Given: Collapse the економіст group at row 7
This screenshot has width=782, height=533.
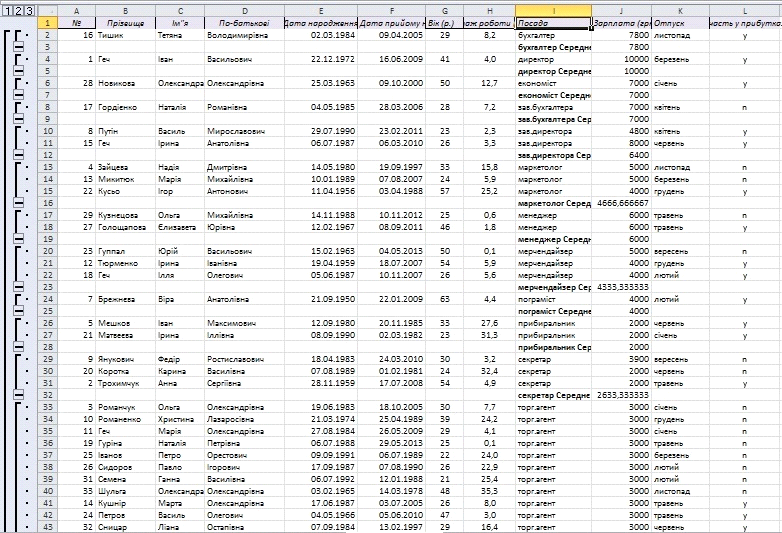Looking at the screenshot, I should point(18,95).
